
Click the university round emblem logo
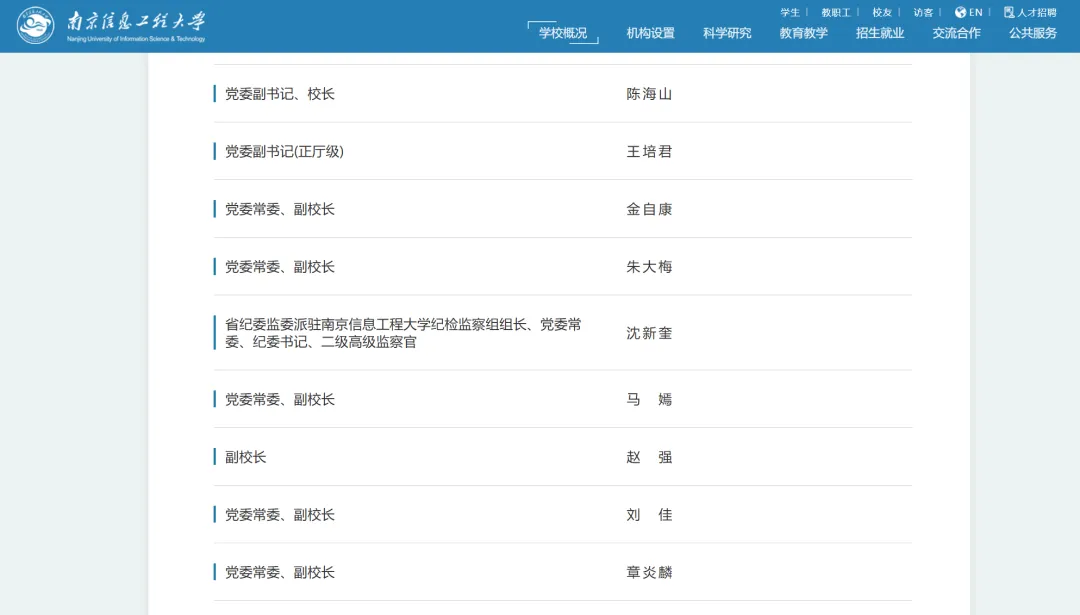click(35, 25)
